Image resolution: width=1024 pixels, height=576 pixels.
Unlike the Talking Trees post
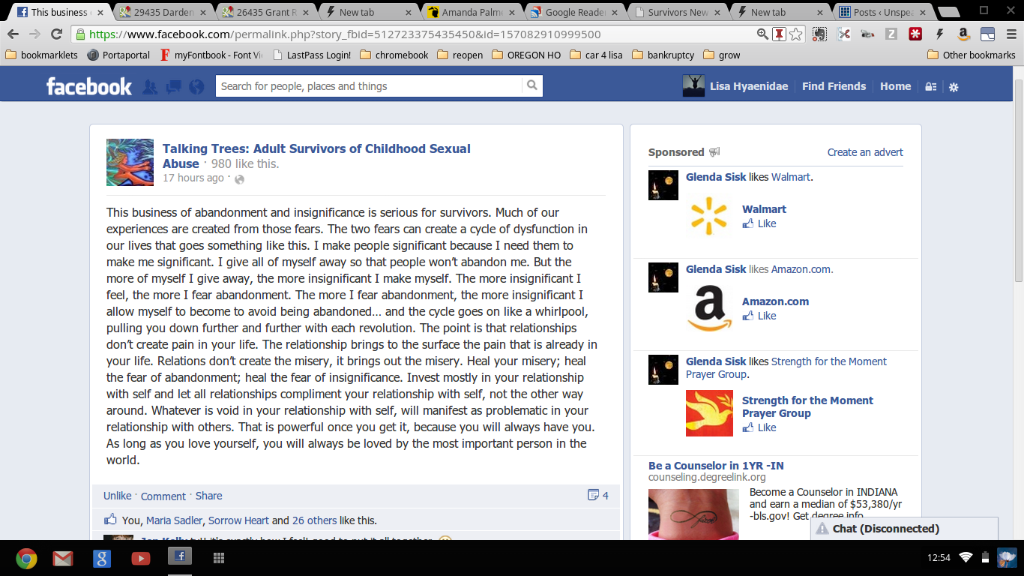point(117,496)
